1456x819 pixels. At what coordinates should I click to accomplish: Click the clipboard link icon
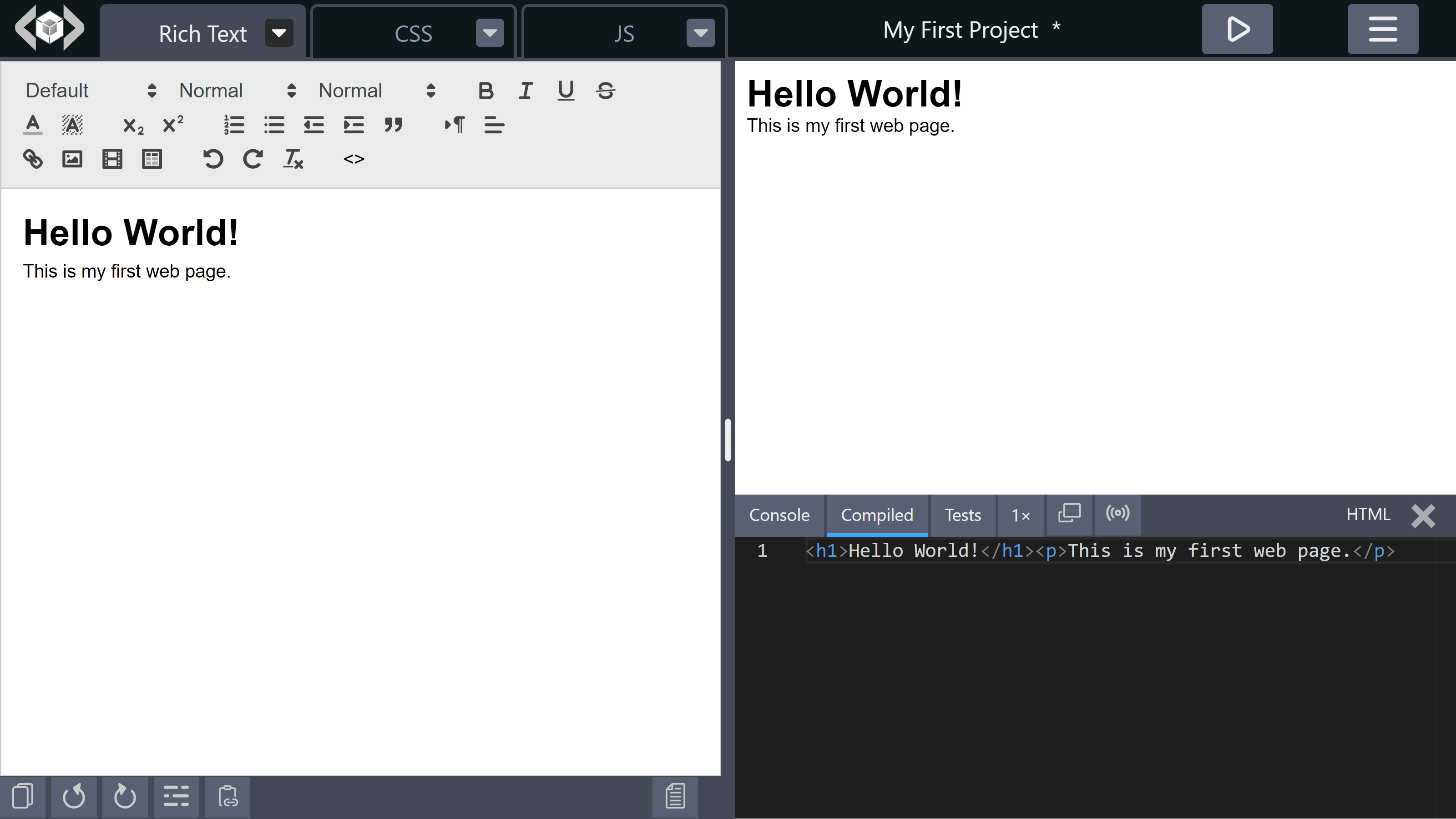227,796
